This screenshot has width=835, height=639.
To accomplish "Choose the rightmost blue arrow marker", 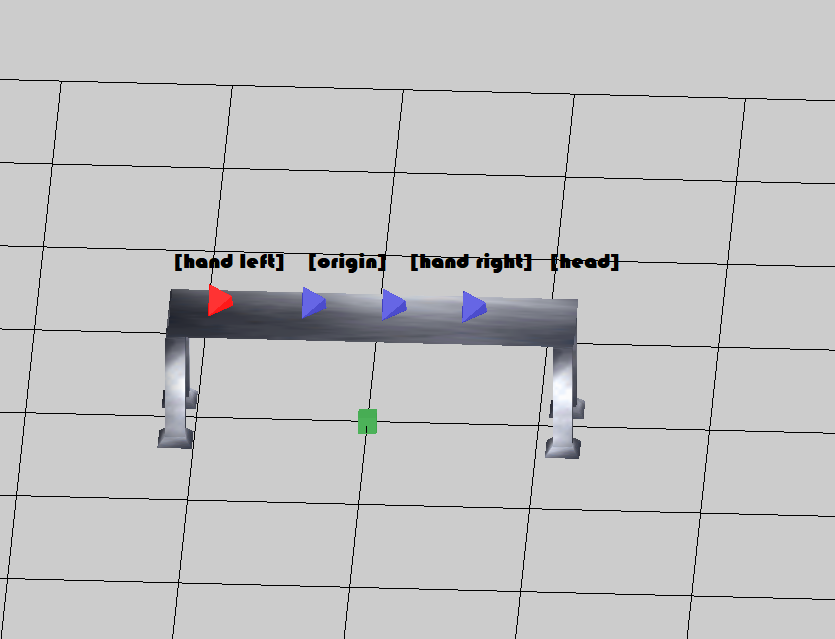I will (473, 307).
